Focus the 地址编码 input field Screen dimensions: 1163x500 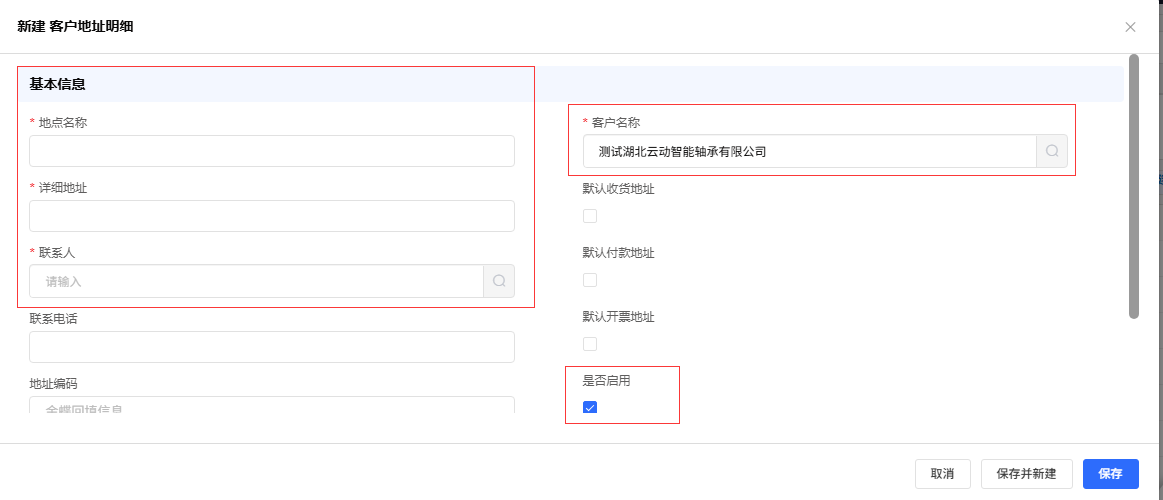271,405
